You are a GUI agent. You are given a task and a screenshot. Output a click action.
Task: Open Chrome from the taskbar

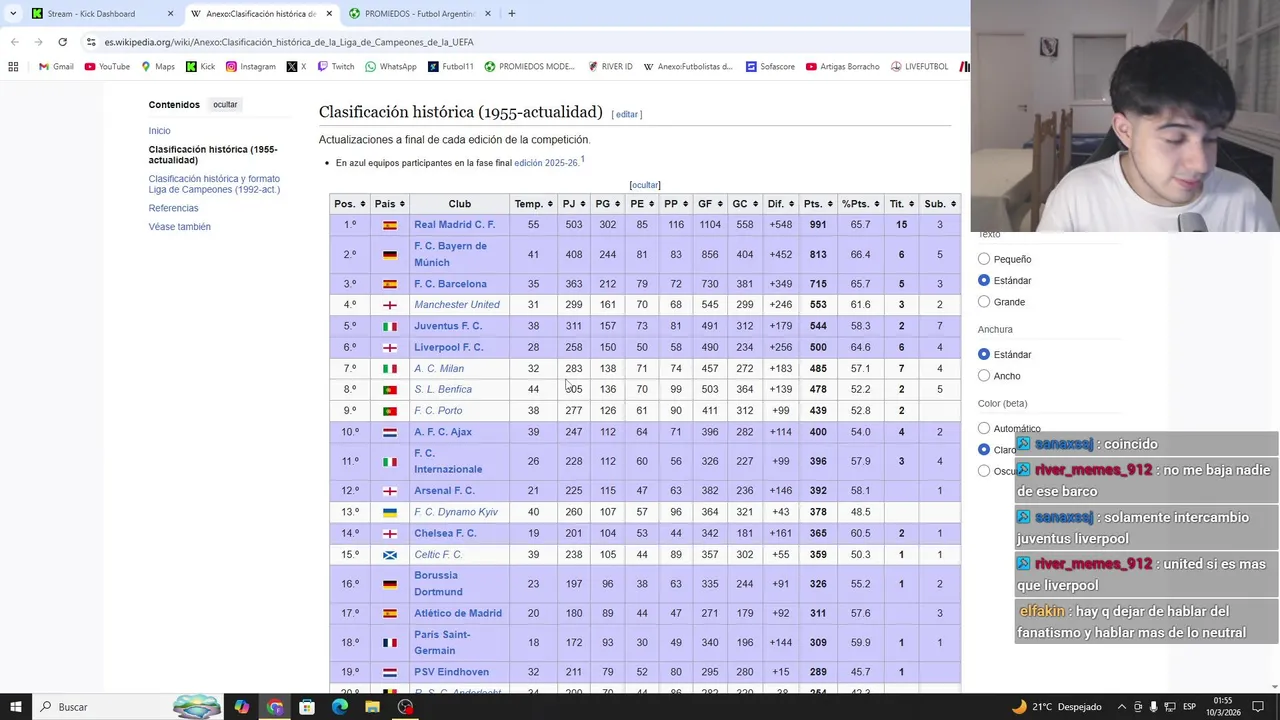(x=275, y=707)
